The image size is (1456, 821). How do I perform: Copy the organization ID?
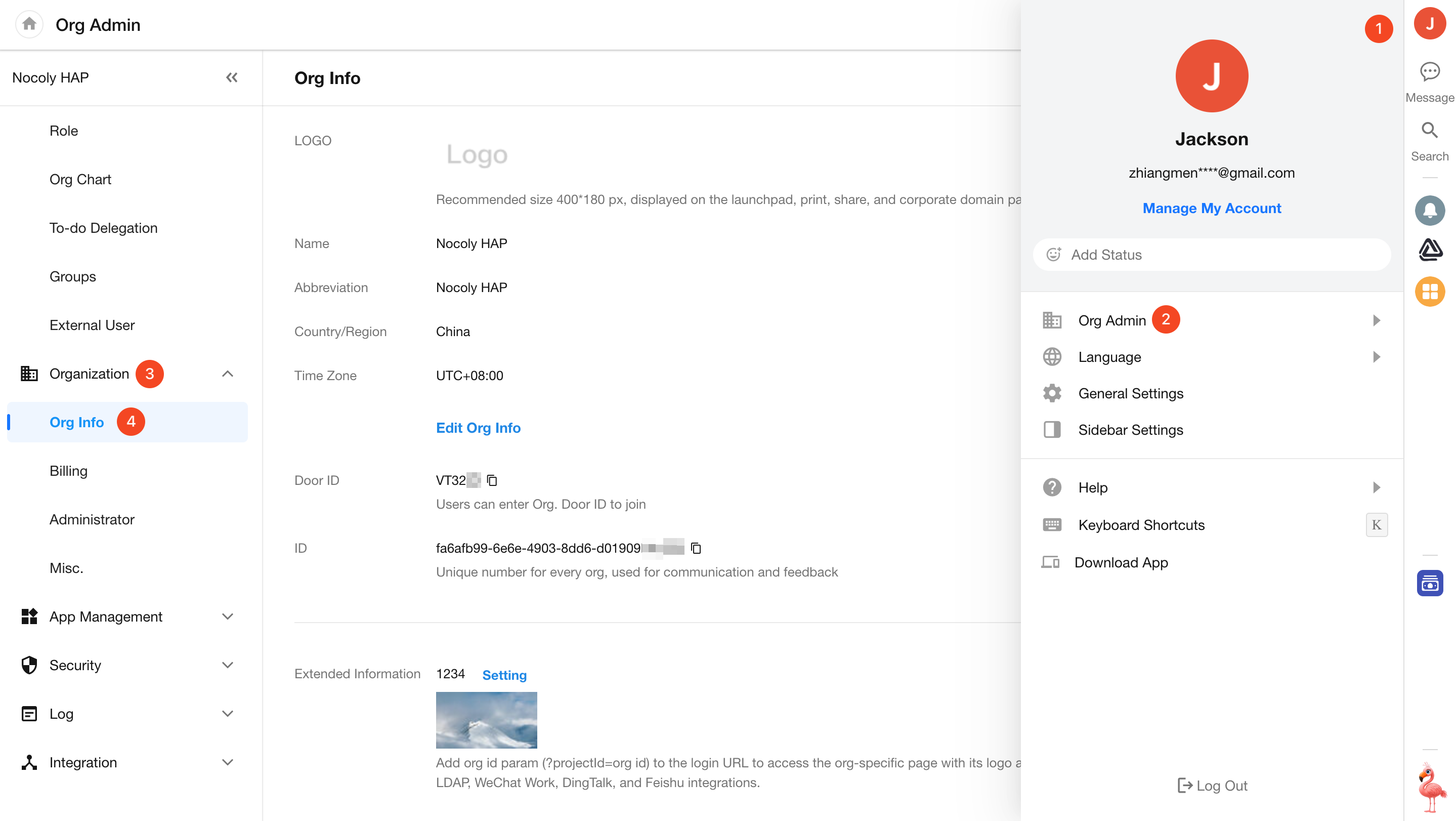696,548
